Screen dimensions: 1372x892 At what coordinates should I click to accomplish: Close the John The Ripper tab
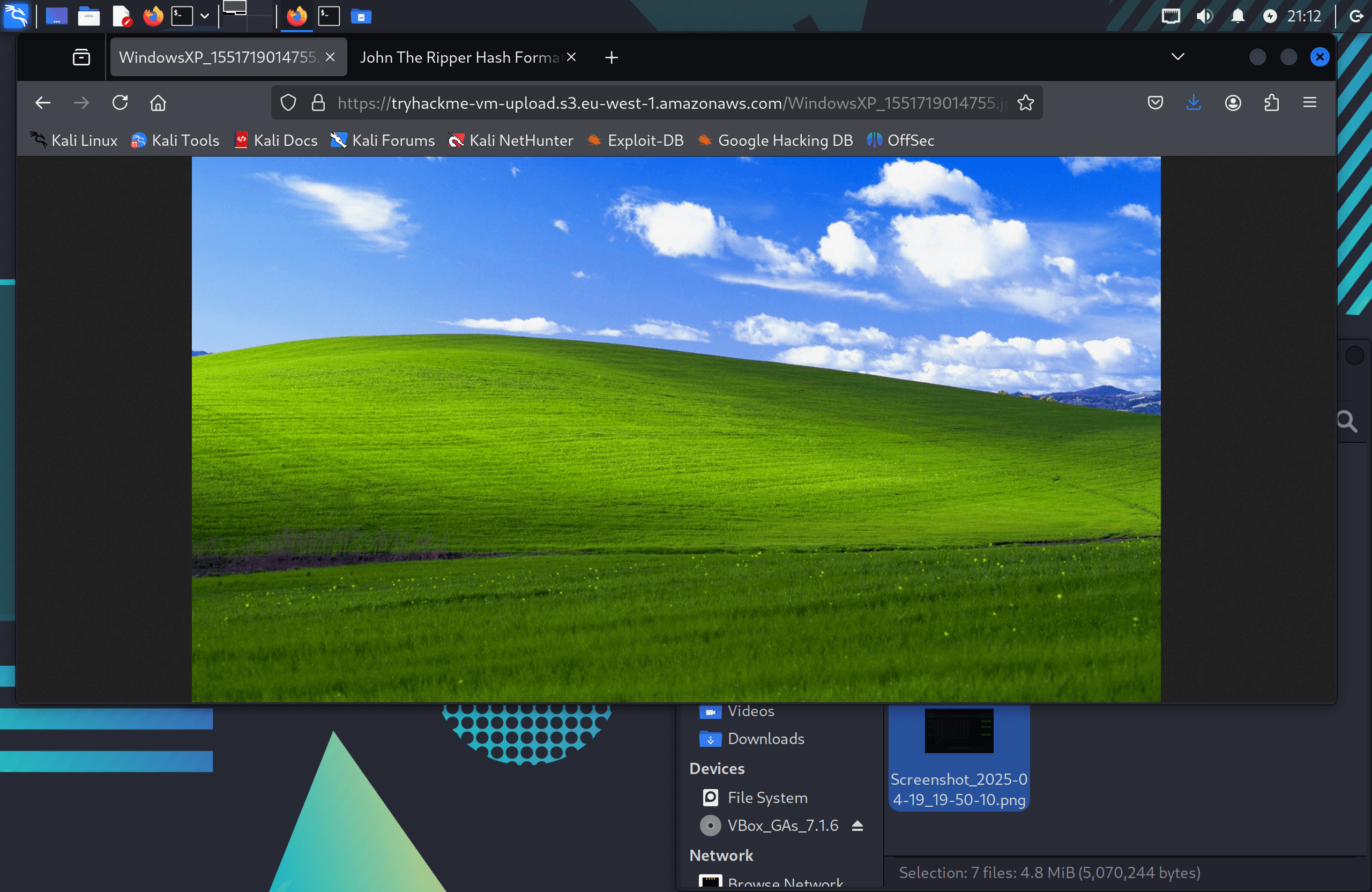571,57
